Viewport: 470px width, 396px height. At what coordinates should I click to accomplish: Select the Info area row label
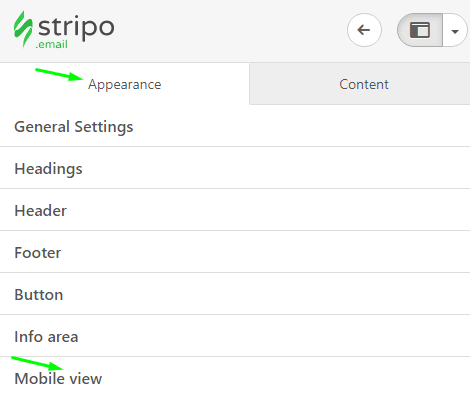[46, 337]
